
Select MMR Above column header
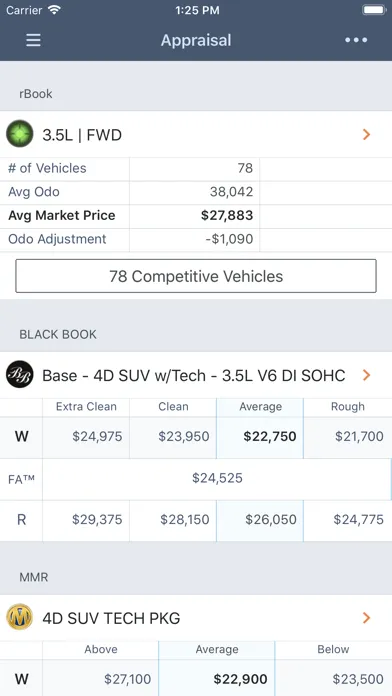pyautogui.click(x=101, y=649)
